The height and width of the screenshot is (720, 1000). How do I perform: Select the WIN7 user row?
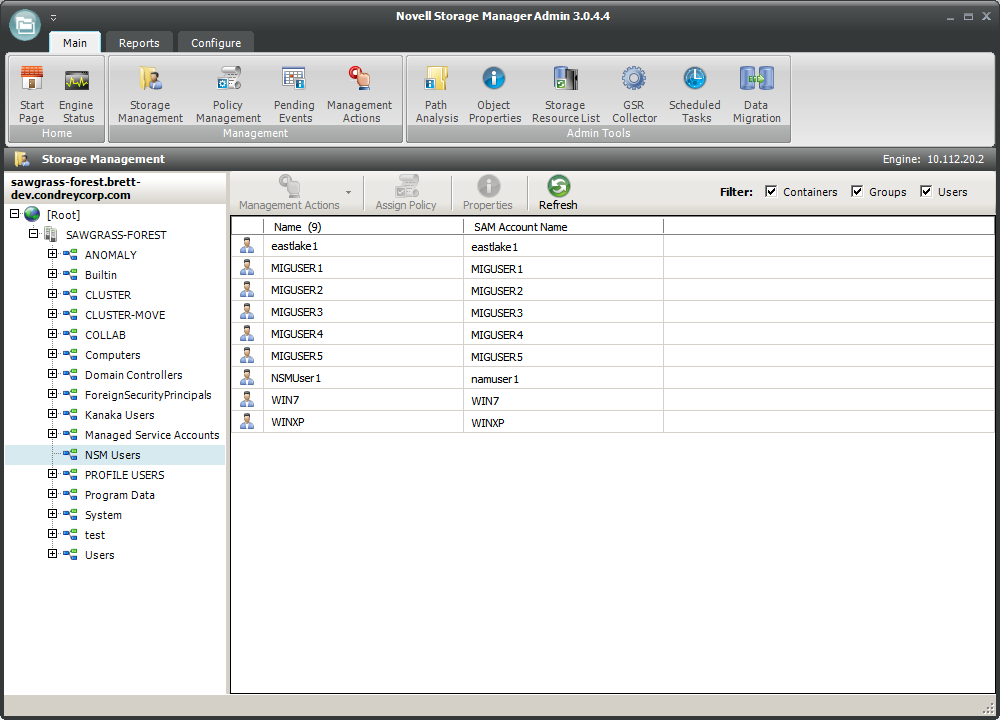[x=612, y=400]
